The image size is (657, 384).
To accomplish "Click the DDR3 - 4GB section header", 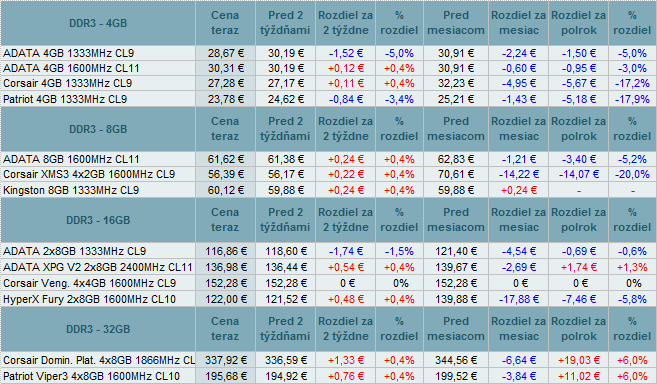I will point(98,23).
